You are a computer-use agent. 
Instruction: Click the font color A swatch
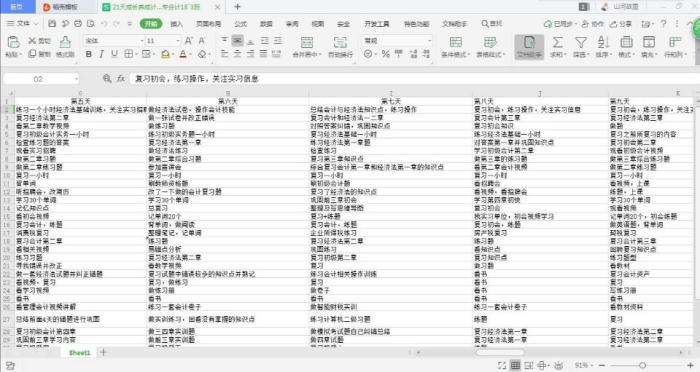(183, 54)
